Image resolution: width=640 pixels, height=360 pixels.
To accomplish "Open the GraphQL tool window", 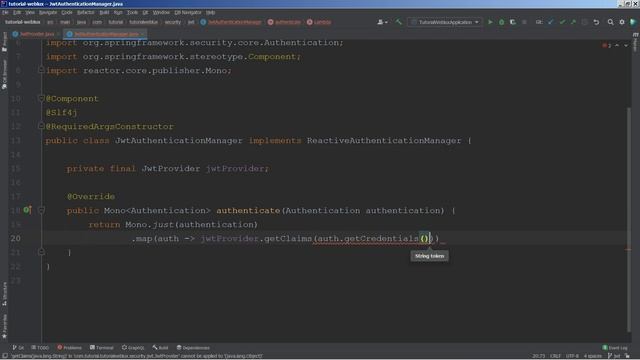I will [133, 348].
